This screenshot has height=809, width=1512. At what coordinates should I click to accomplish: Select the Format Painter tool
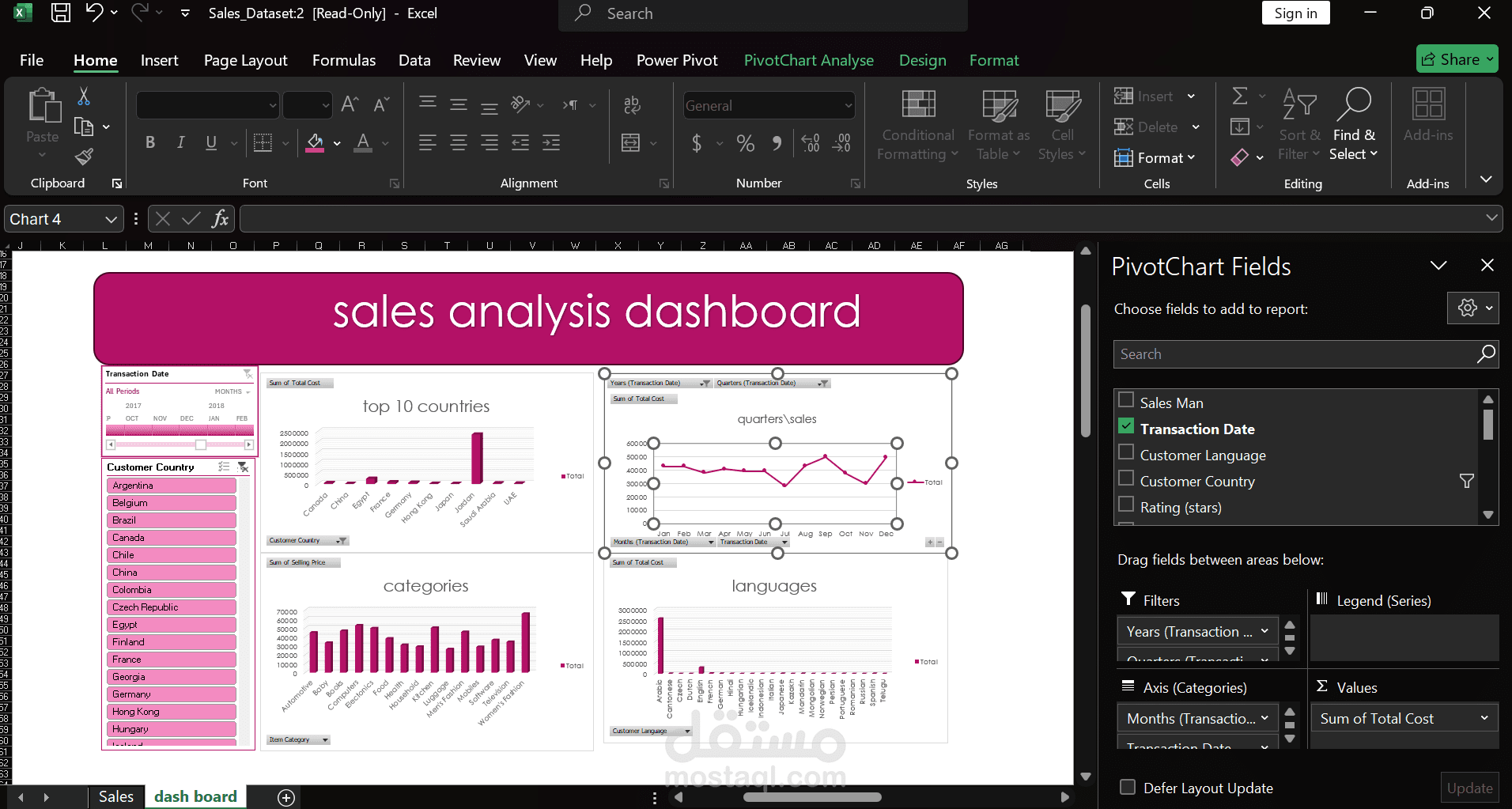tap(83, 157)
